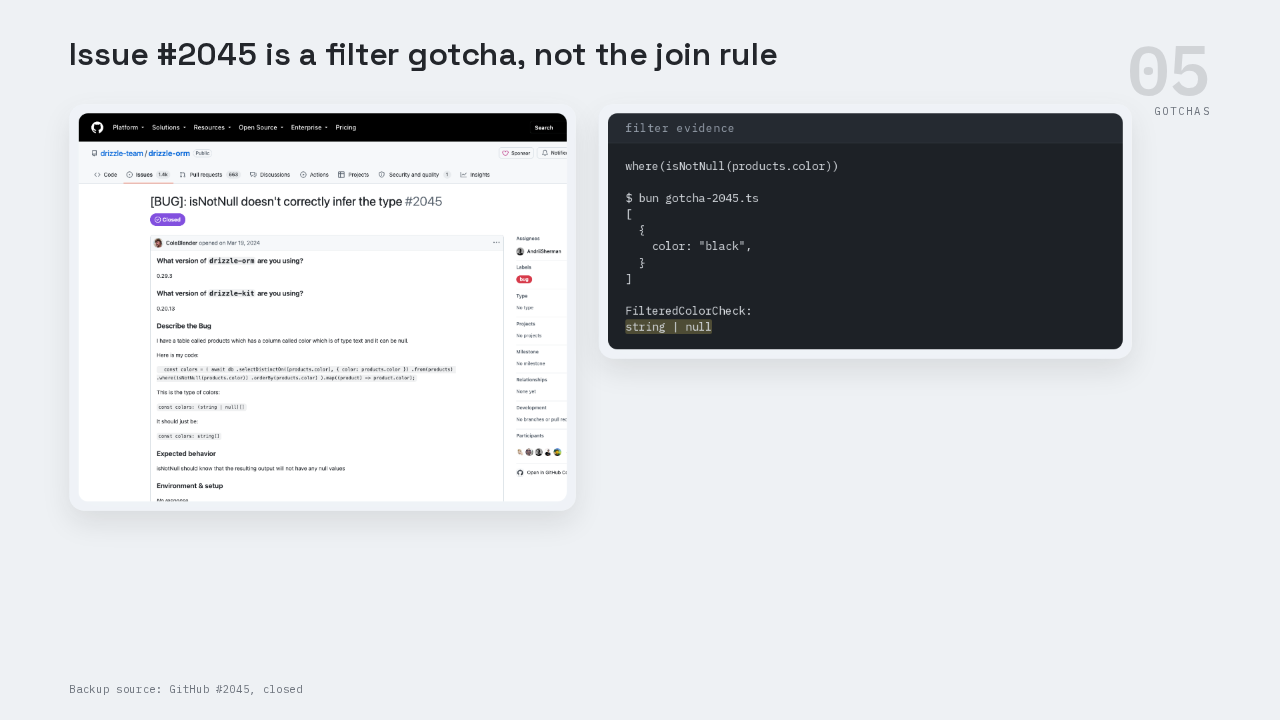
Task: Open the Pricing link
Action: point(346,127)
